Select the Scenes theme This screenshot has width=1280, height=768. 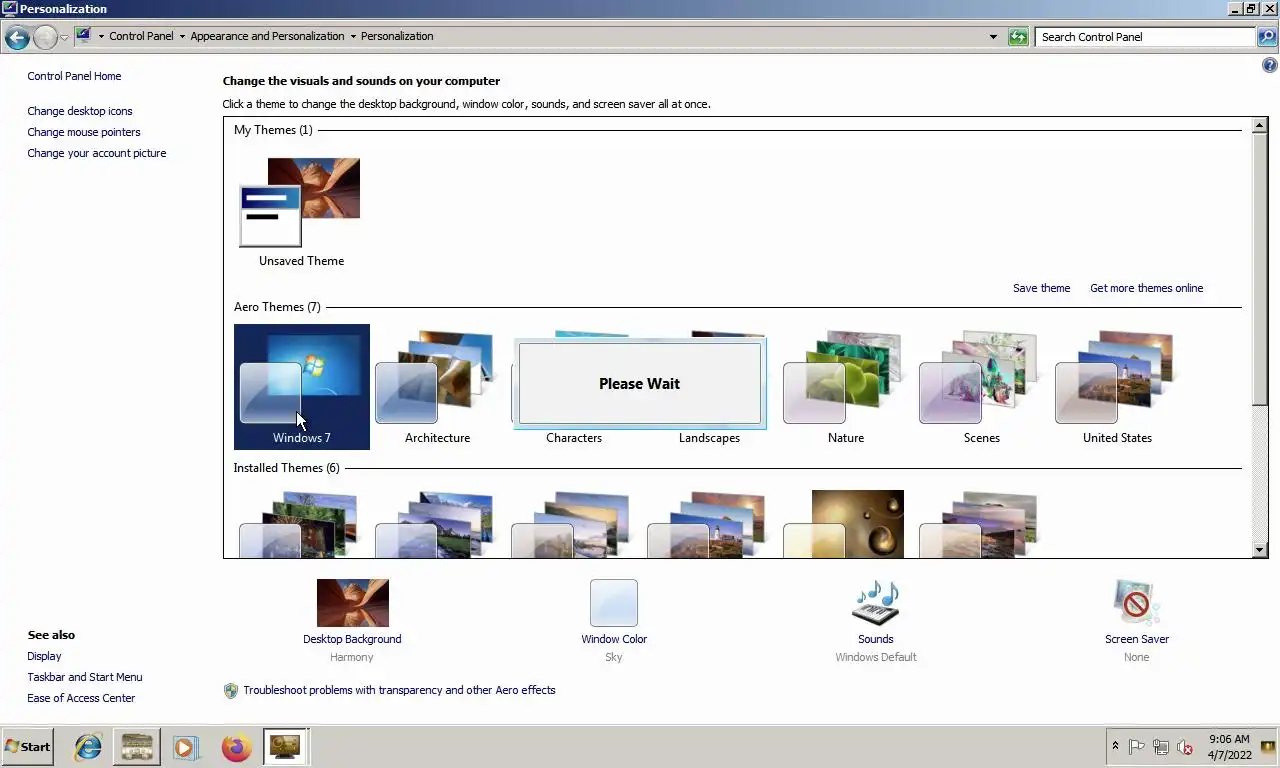pos(981,387)
